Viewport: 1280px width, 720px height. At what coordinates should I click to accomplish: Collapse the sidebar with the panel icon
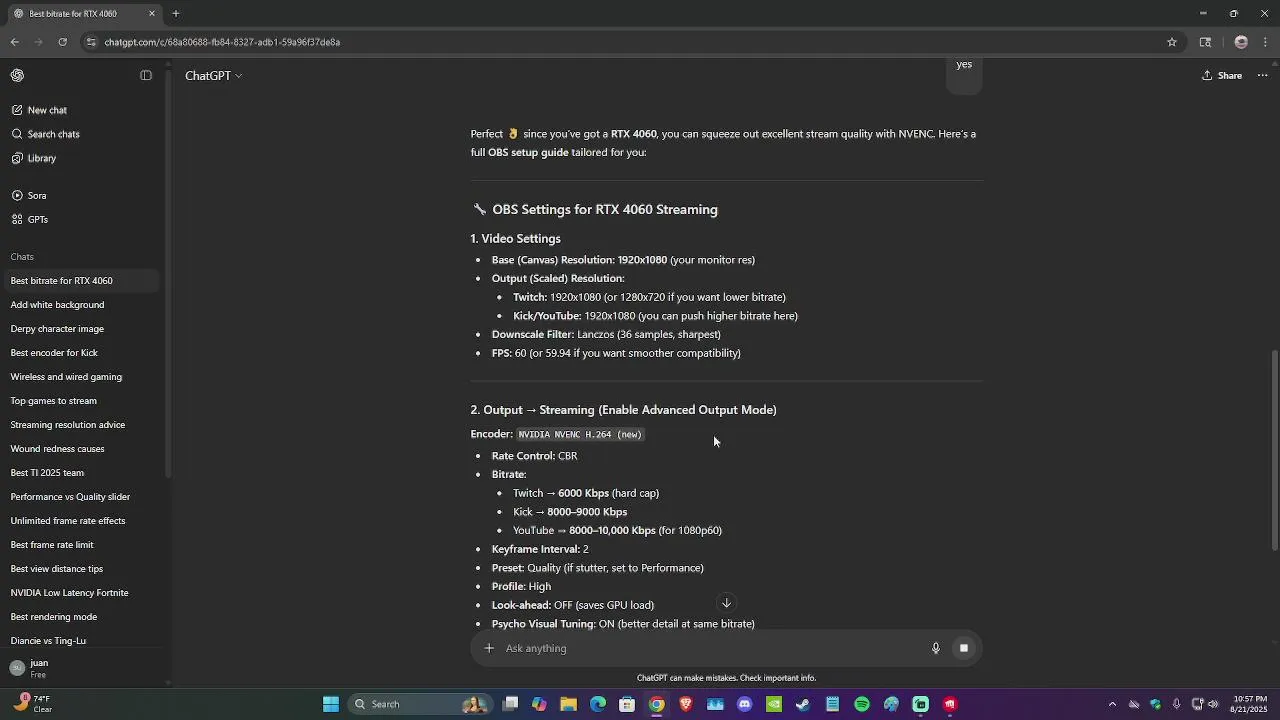[x=146, y=76]
